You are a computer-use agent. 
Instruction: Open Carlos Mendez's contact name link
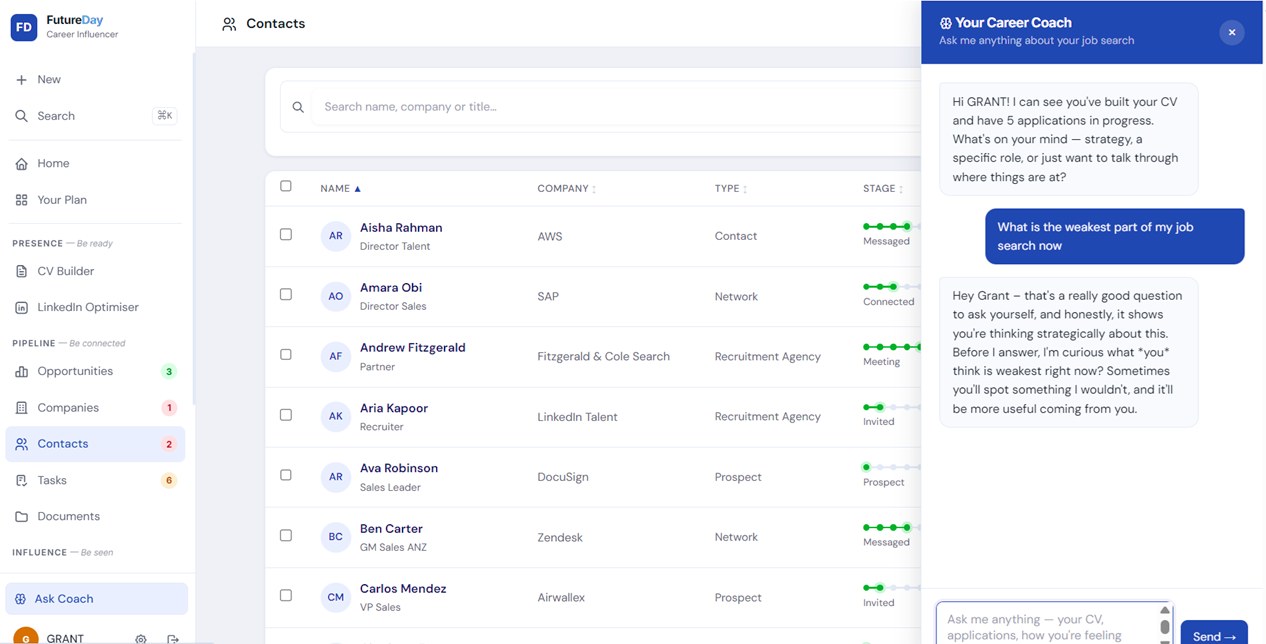[403, 589]
